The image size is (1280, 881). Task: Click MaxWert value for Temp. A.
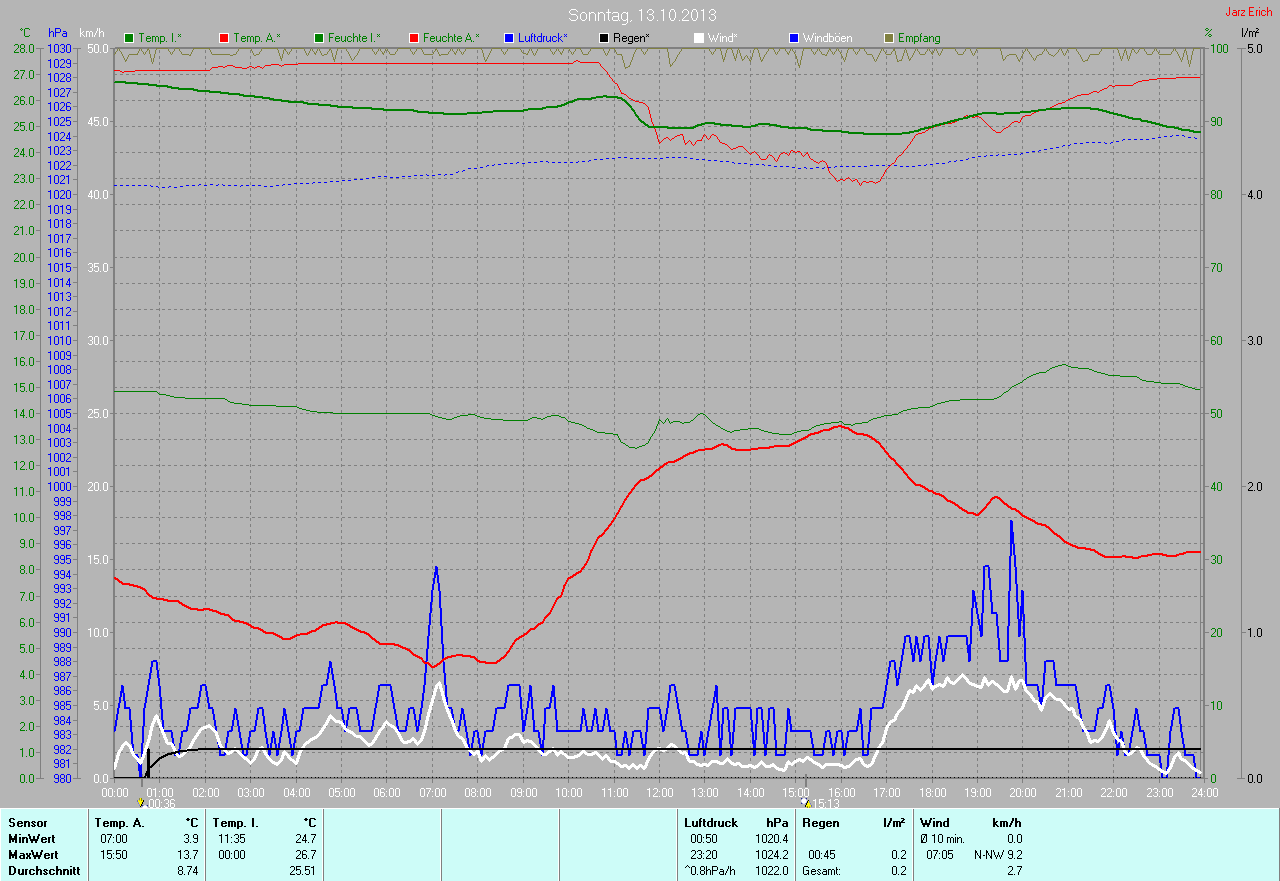[191, 855]
